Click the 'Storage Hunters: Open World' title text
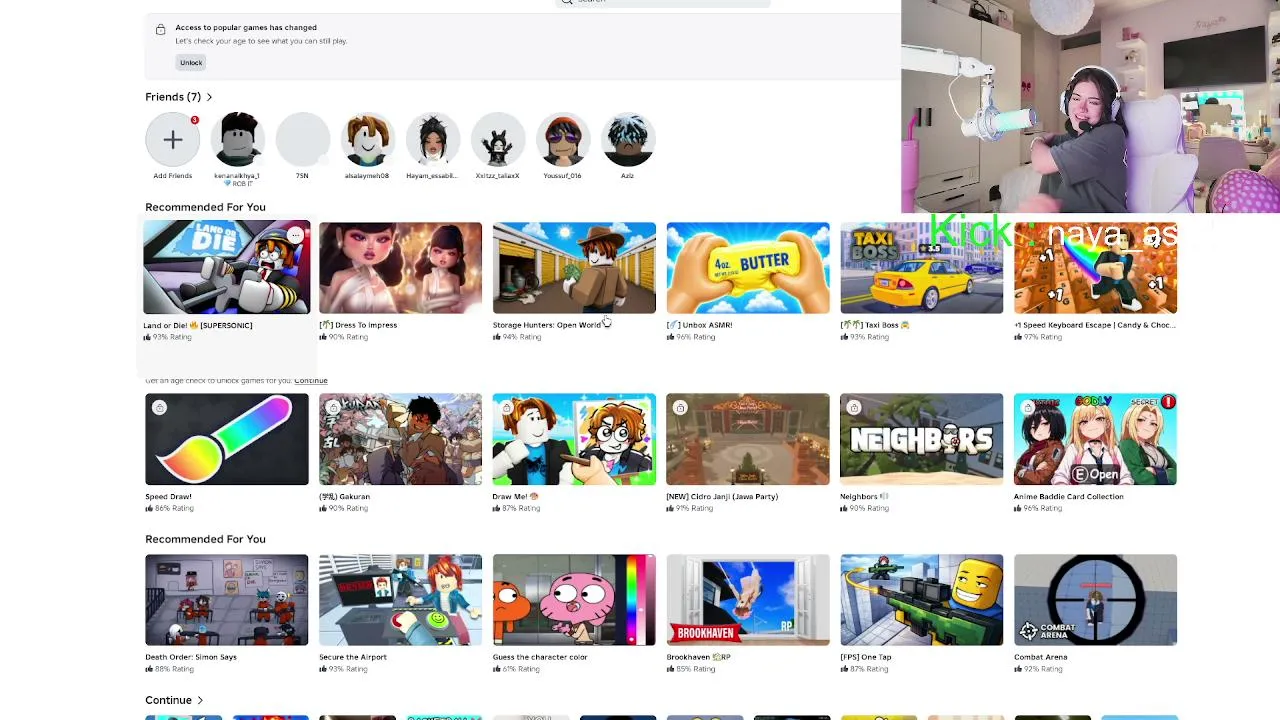Image resolution: width=1280 pixels, height=720 pixels. (x=547, y=325)
